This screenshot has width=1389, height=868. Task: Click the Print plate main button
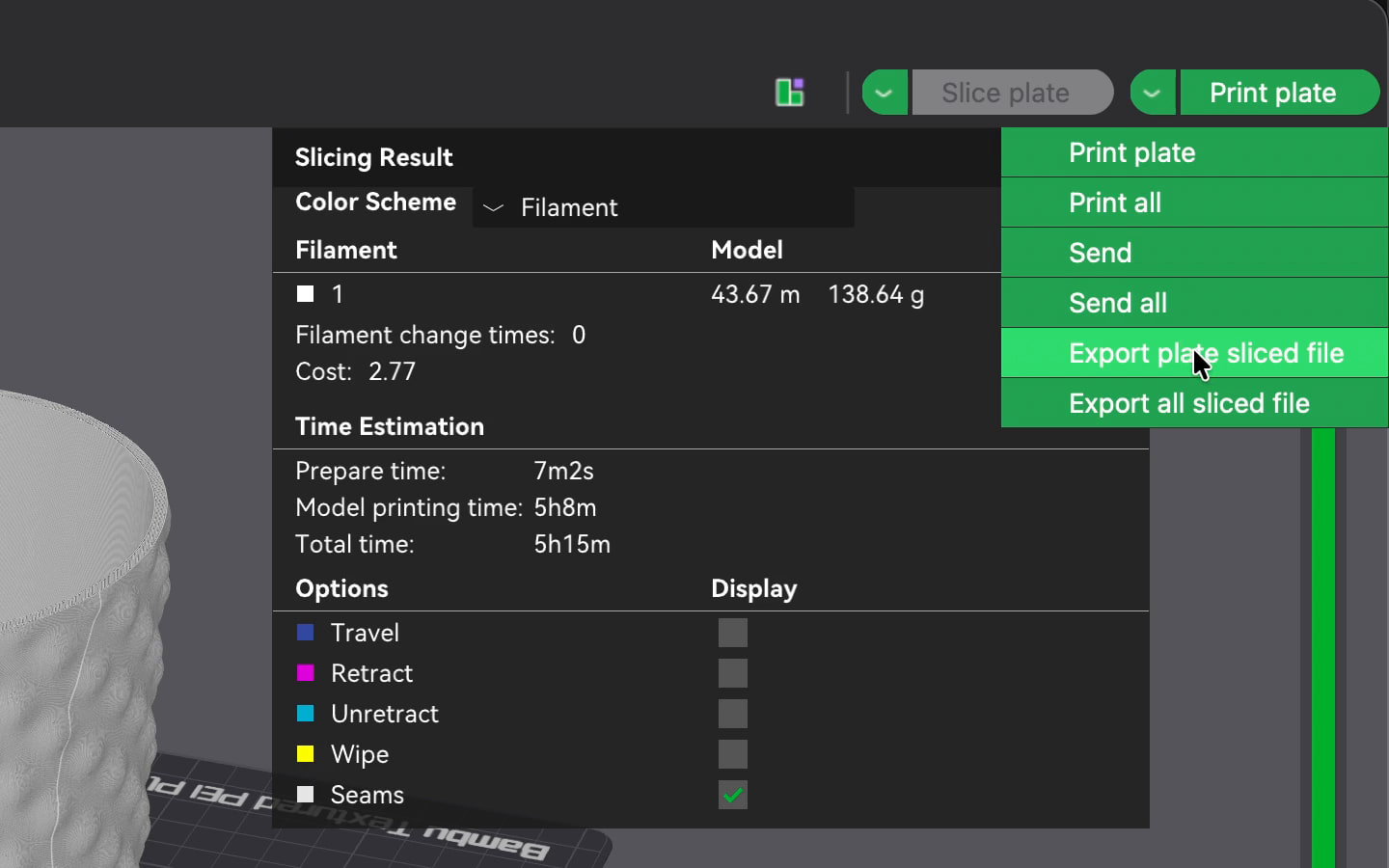coord(1279,93)
